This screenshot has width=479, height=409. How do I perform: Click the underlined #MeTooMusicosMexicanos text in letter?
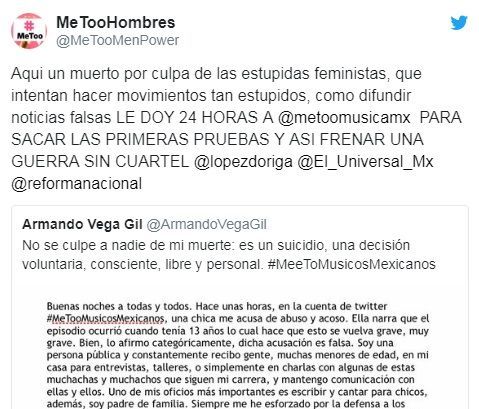click(x=105, y=318)
